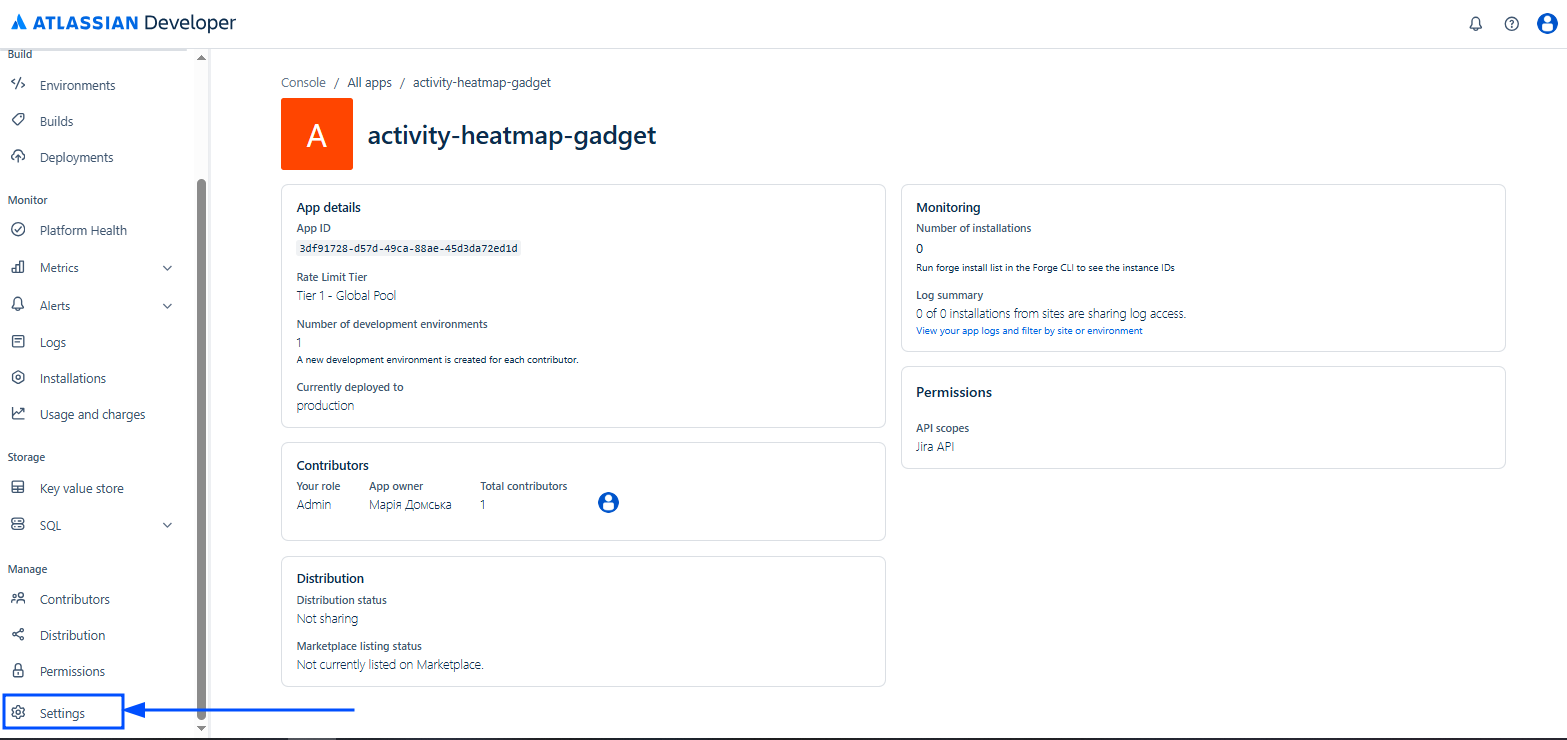This screenshot has height=740, width=1567.
Task: Click the Platform Health checkmark icon
Action: point(18,230)
